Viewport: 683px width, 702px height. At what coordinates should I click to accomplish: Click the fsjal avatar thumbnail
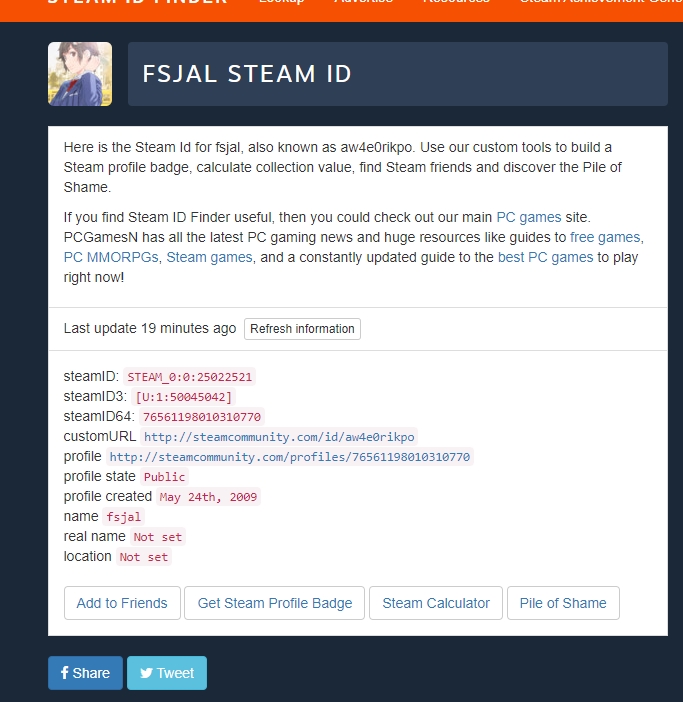80,74
